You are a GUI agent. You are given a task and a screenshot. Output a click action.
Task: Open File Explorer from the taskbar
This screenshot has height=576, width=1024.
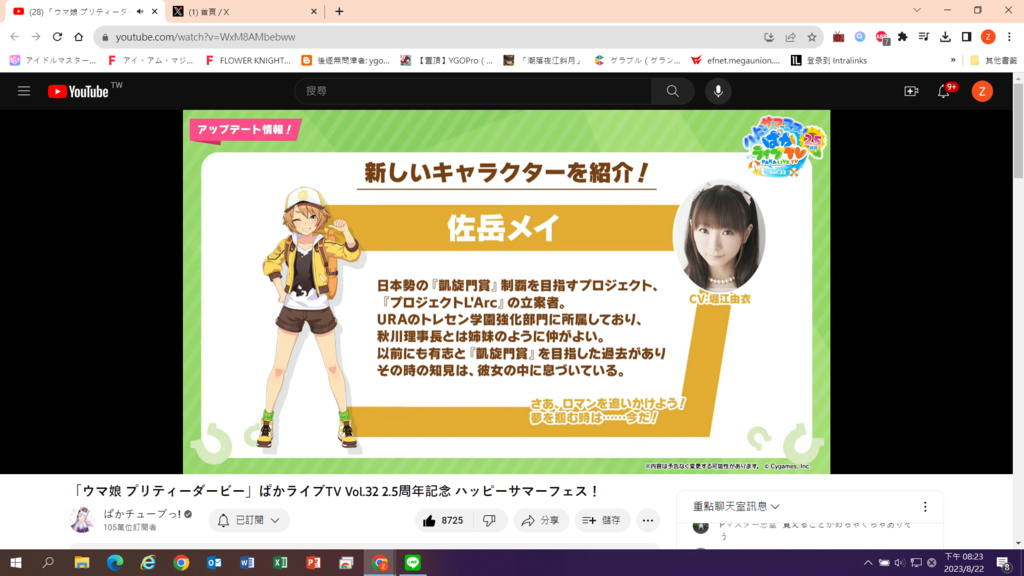82,562
